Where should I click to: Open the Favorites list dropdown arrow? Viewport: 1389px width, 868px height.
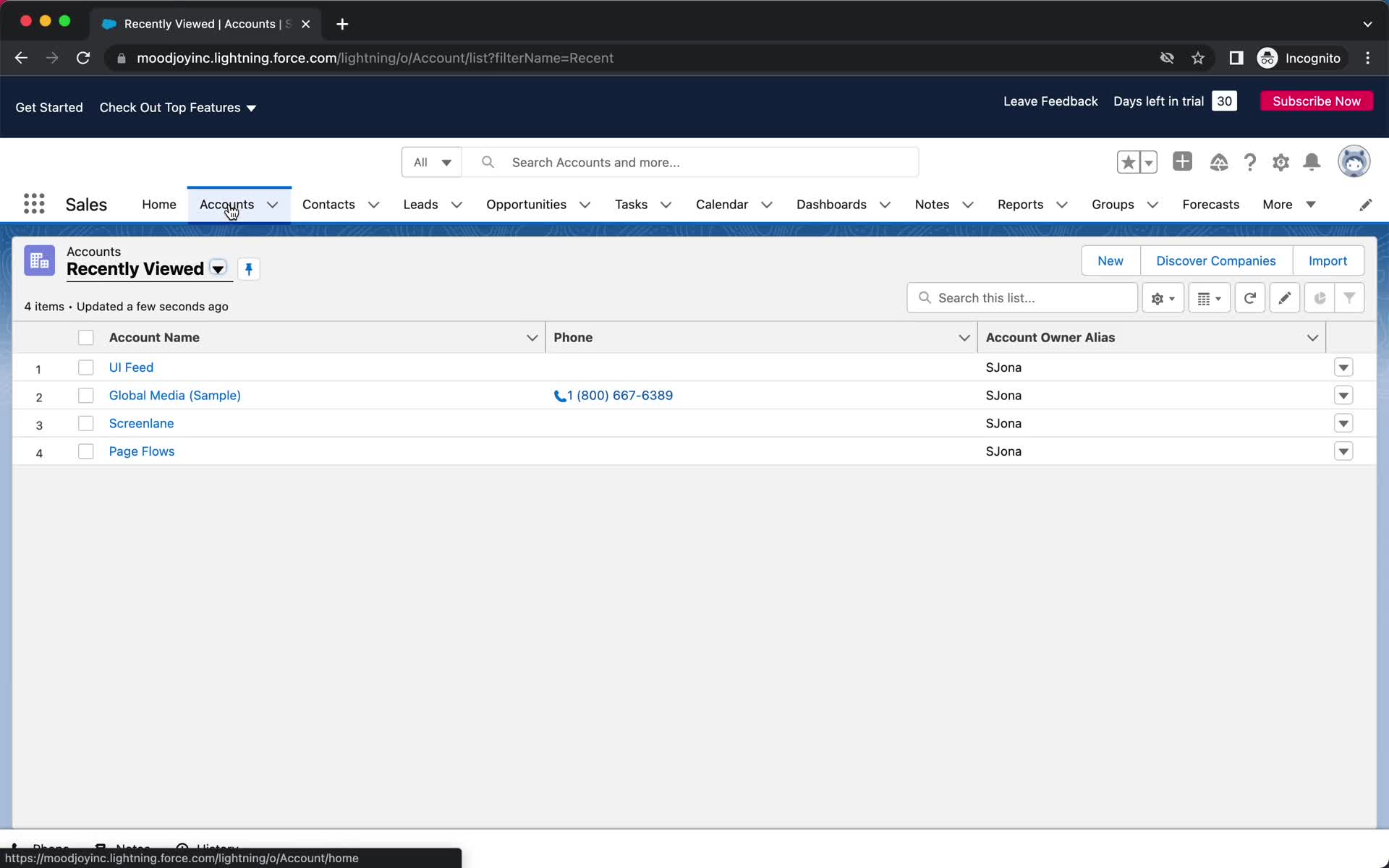[1149, 162]
